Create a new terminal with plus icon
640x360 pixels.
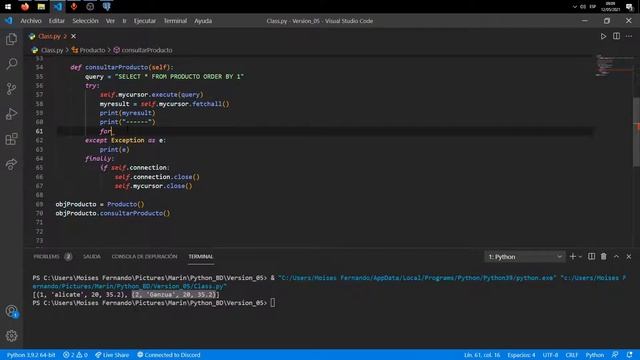pos(573,256)
